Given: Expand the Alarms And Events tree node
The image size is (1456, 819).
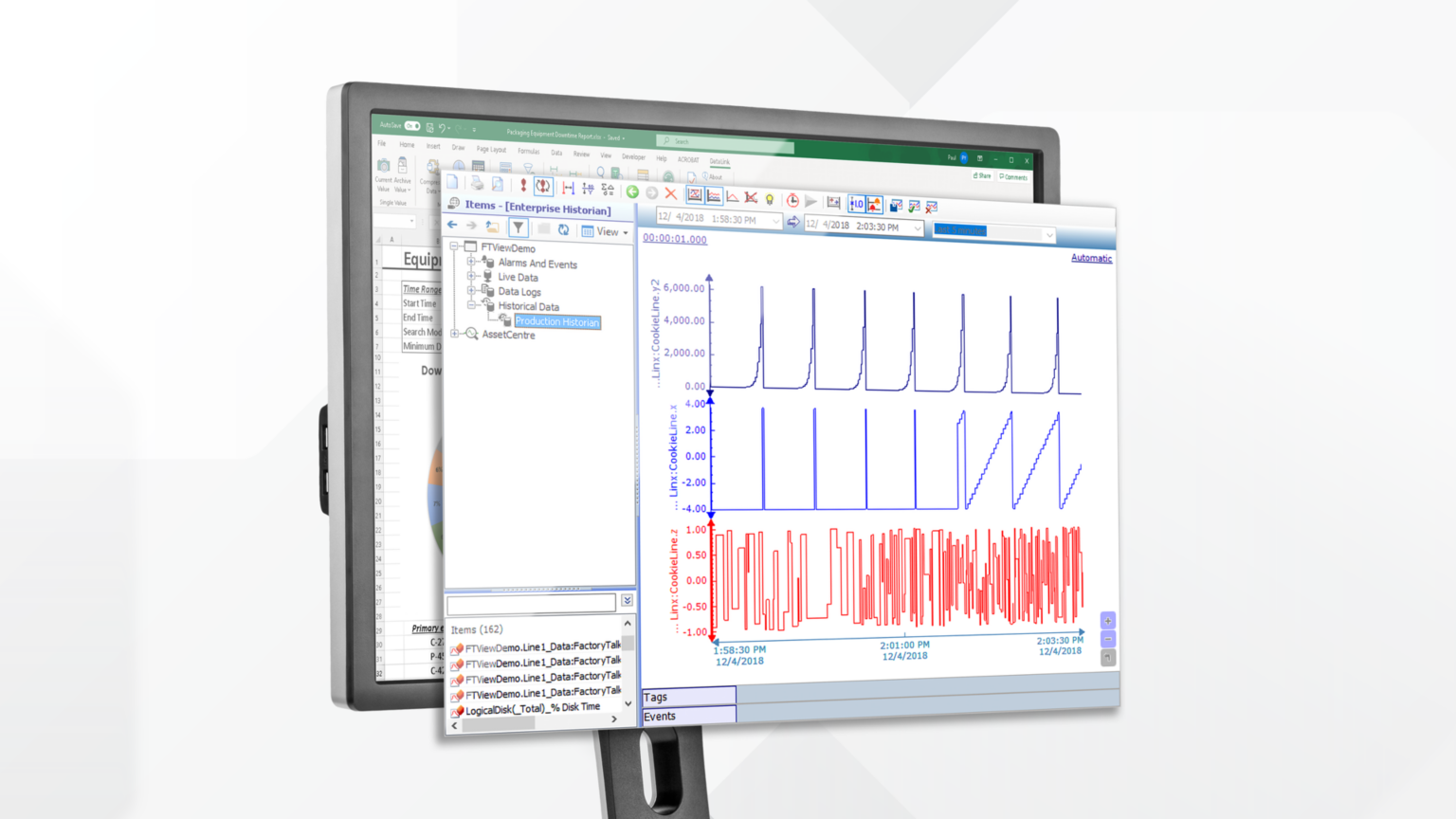Looking at the screenshot, I should tap(471, 262).
